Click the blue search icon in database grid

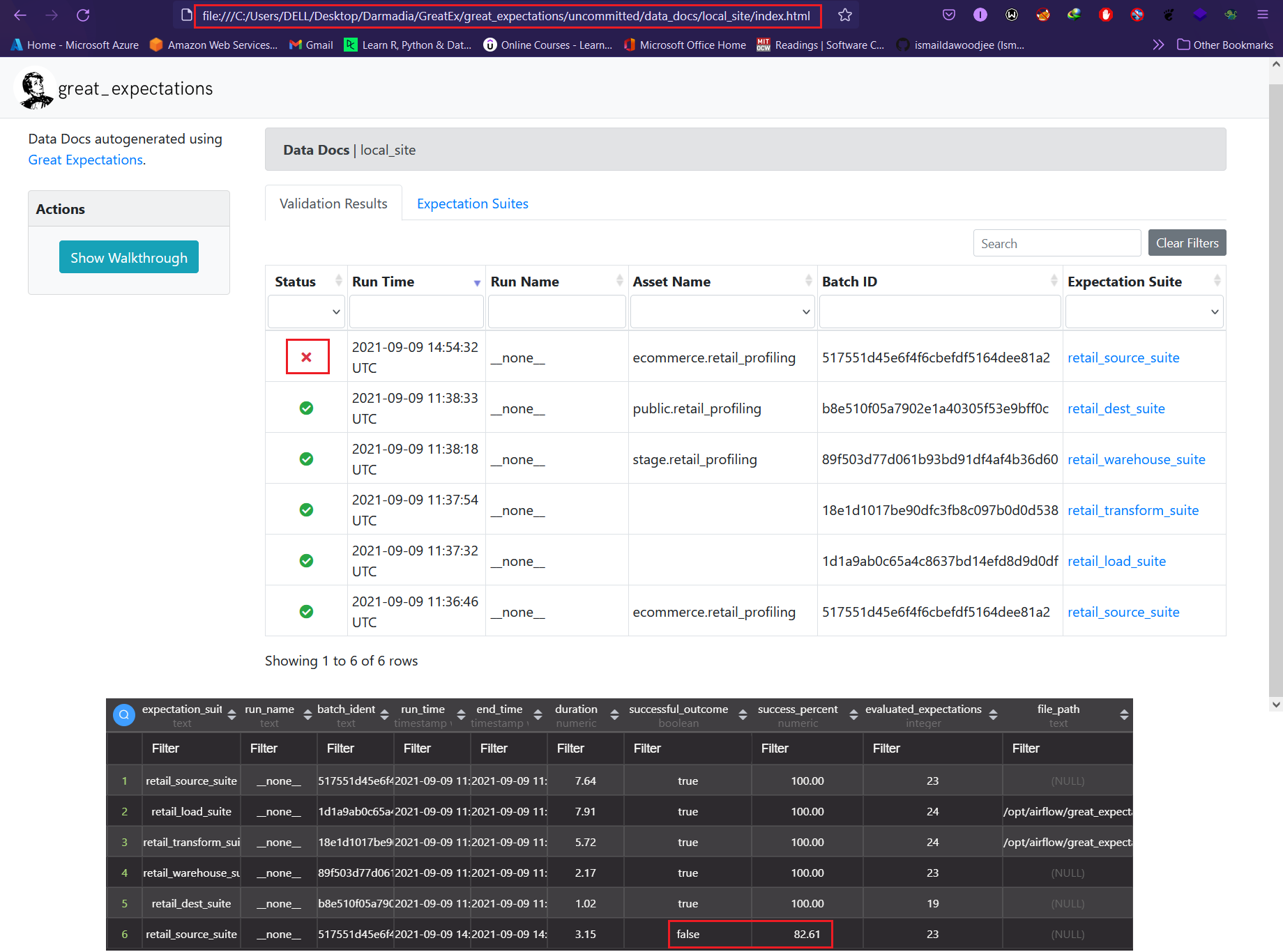pyautogui.click(x=124, y=715)
